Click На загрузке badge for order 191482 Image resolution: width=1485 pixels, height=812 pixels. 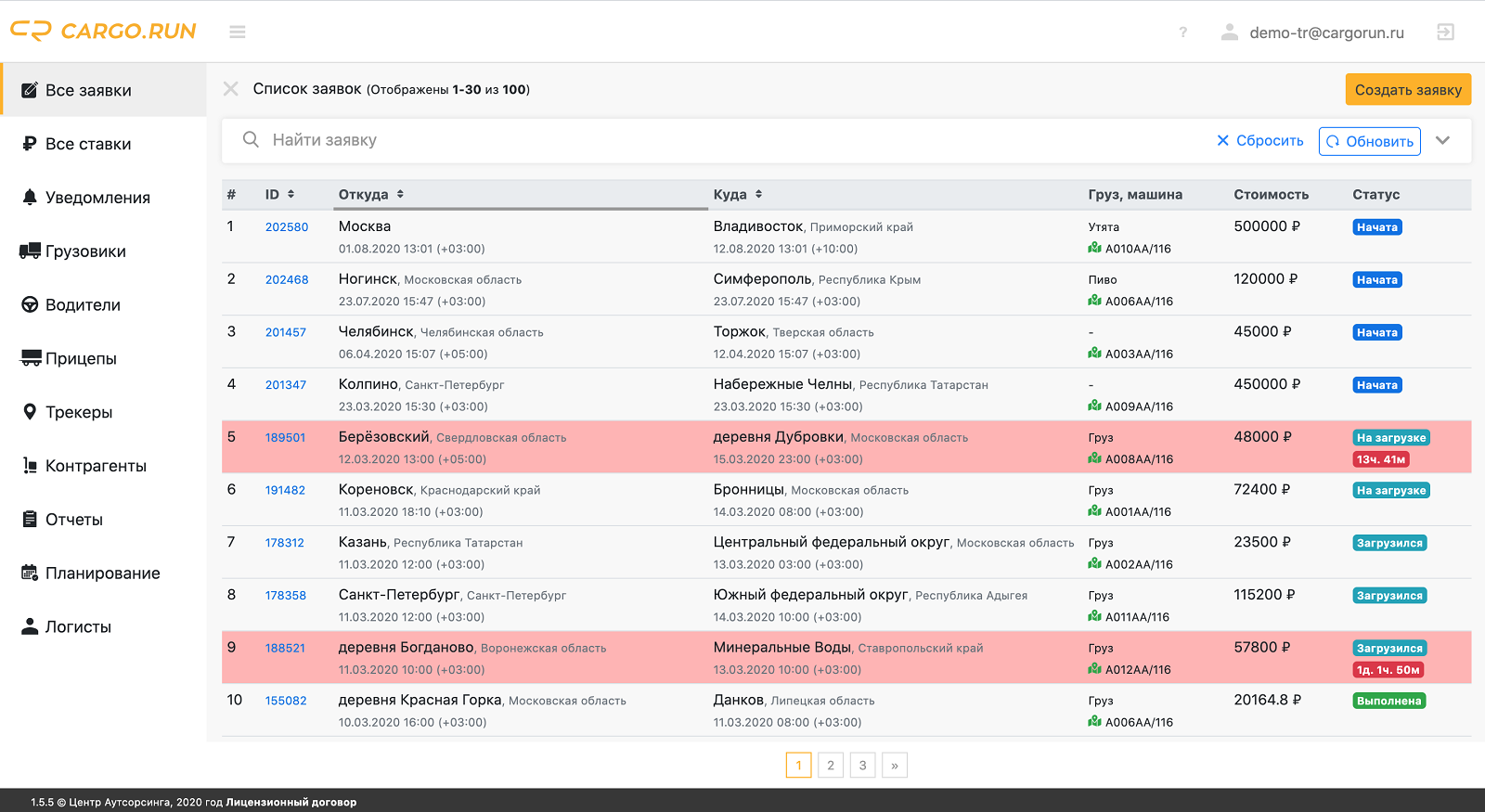click(x=1390, y=490)
